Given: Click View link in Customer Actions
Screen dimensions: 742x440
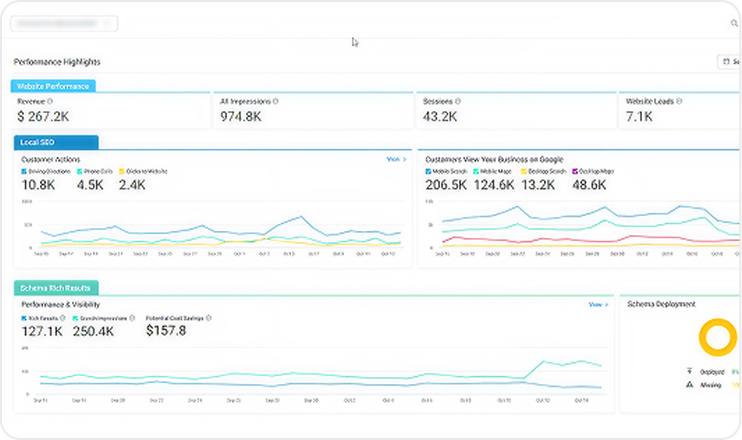Looking at the screenshot, I should pyautogui.click(x=396, y=159).
